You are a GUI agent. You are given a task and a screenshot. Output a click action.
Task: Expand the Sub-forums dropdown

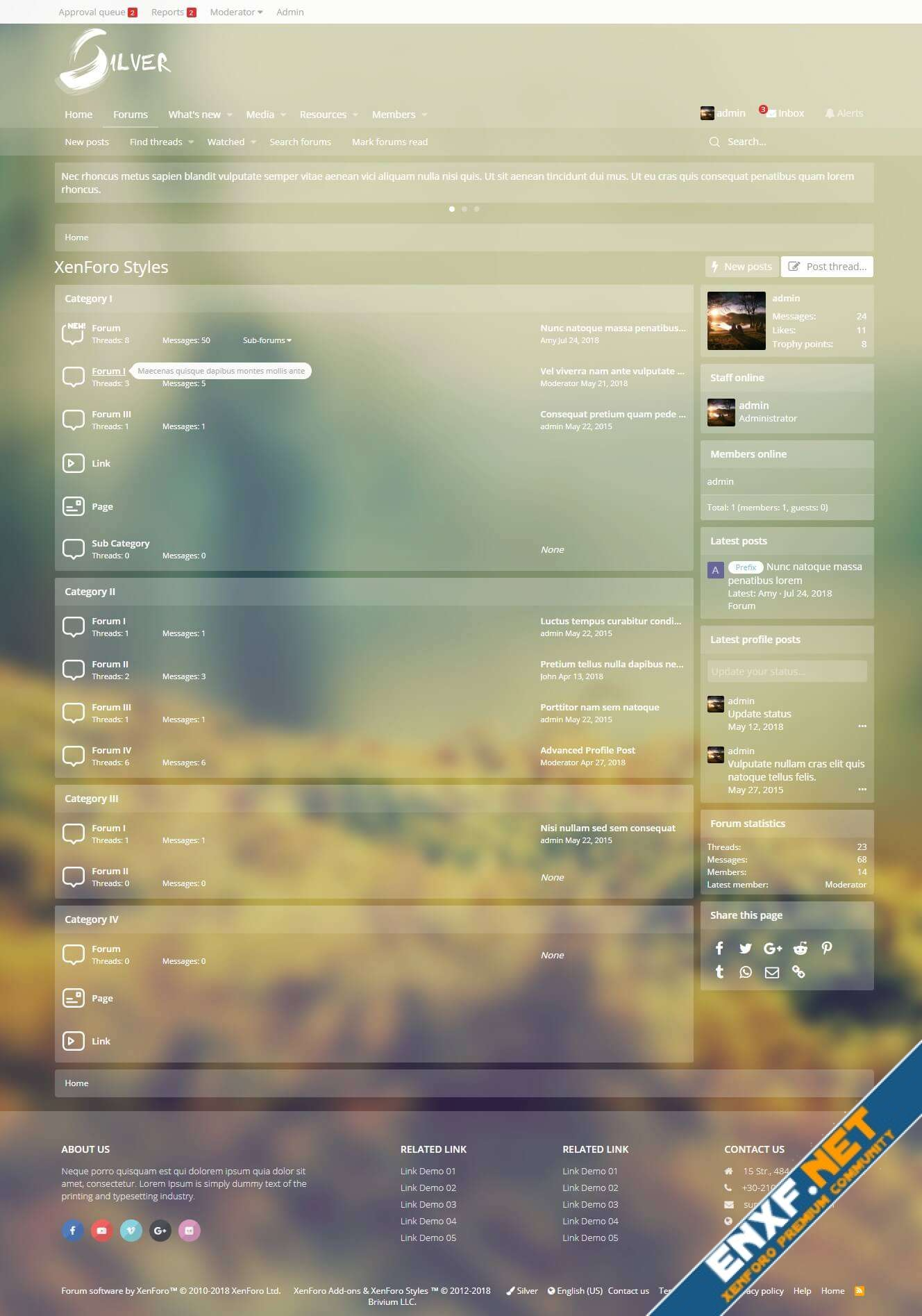click(x=267, y=340)
